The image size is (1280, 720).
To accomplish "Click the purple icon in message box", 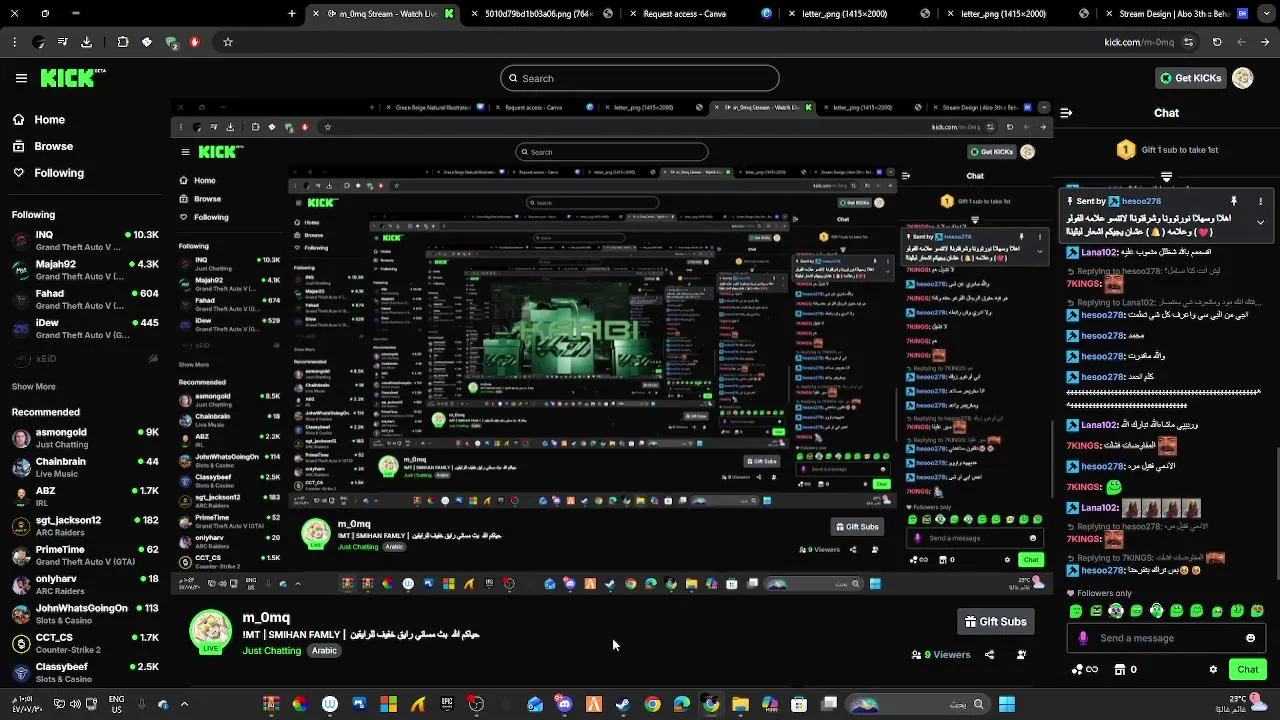I will point(1083,638).
